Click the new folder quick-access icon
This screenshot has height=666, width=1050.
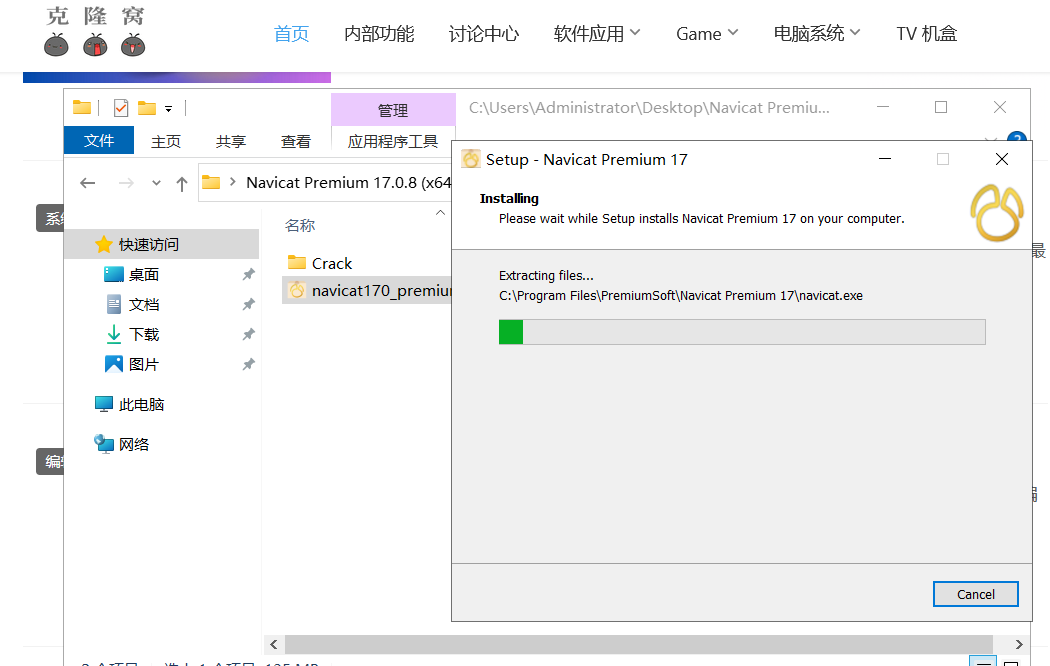(147, 108)
